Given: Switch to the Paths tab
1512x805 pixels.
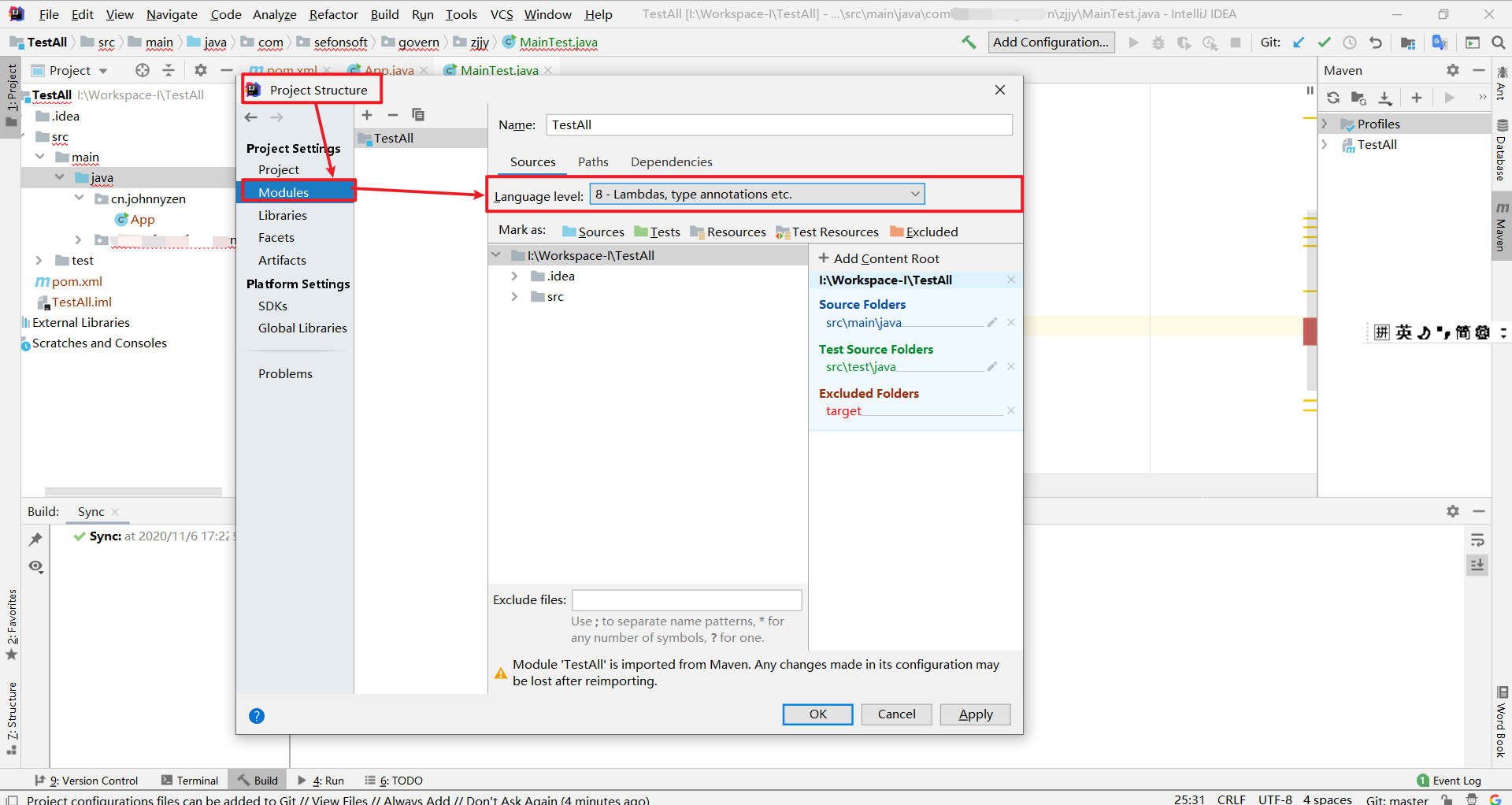Looking at the screenshot, I should [593, 161].
